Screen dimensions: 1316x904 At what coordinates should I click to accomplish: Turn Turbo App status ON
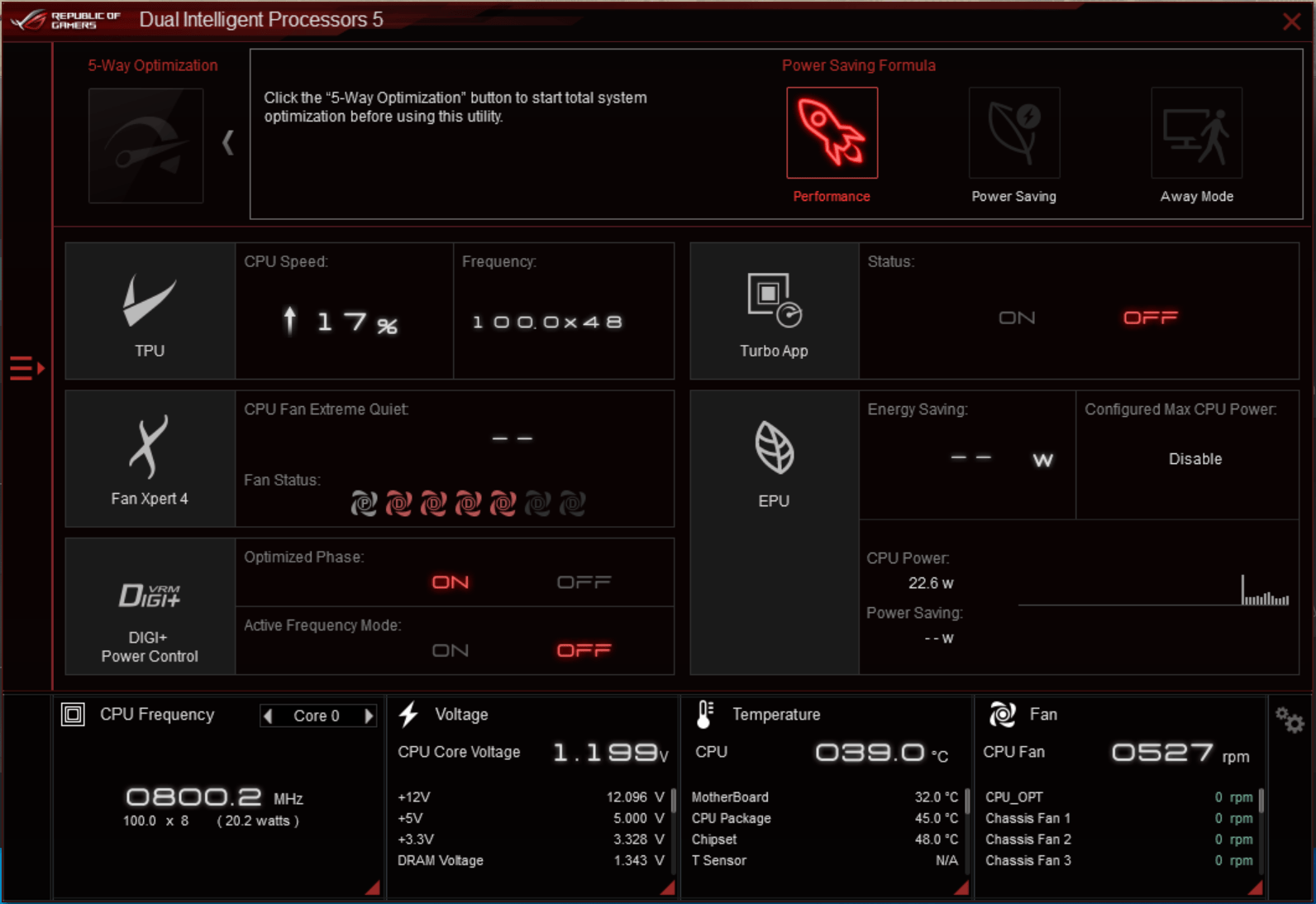click(1017, 318)
